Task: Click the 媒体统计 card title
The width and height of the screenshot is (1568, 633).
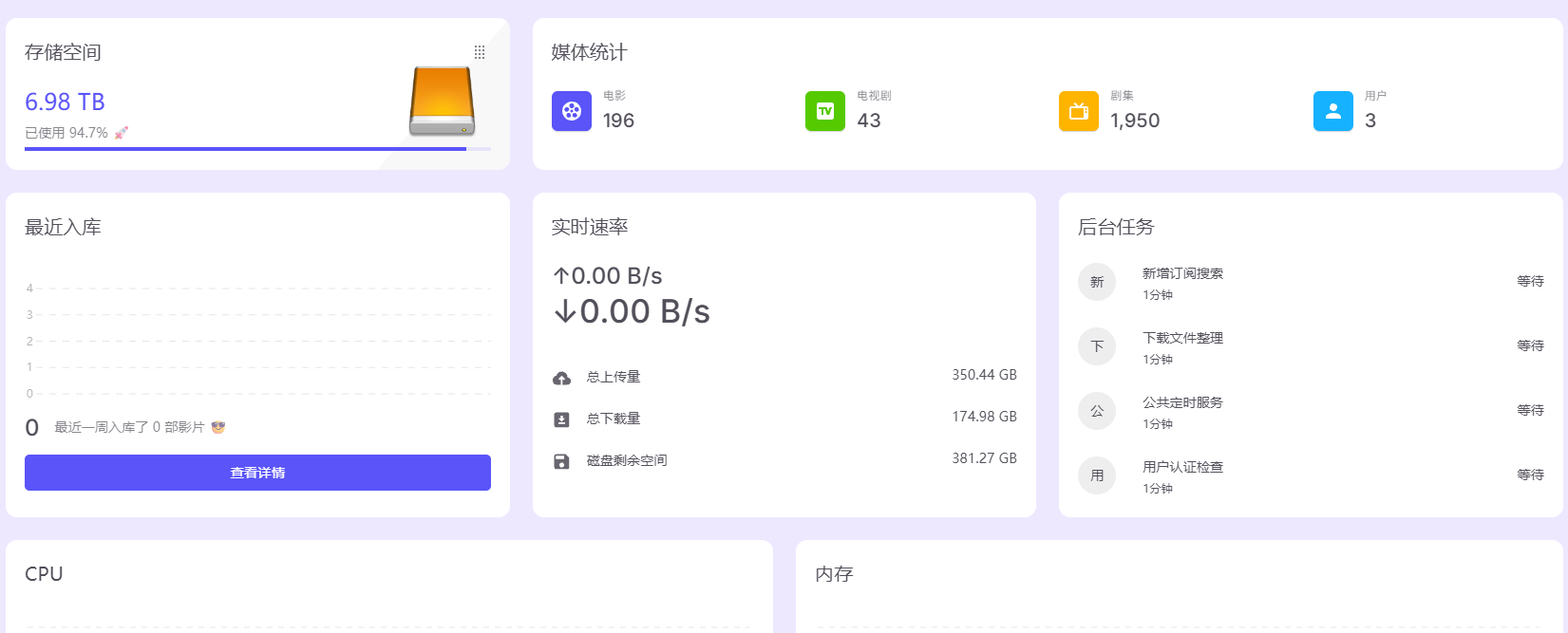Action: [590, 52]
